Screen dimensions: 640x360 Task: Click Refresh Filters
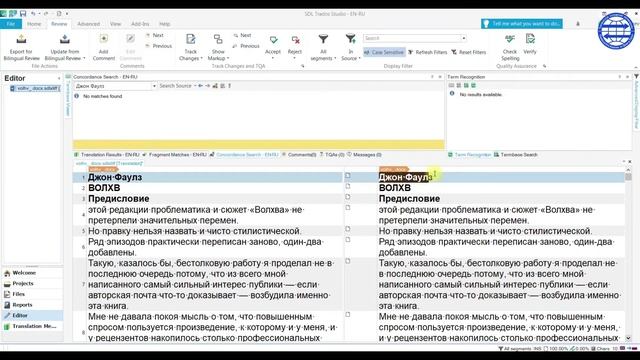(x=428, y=52)
